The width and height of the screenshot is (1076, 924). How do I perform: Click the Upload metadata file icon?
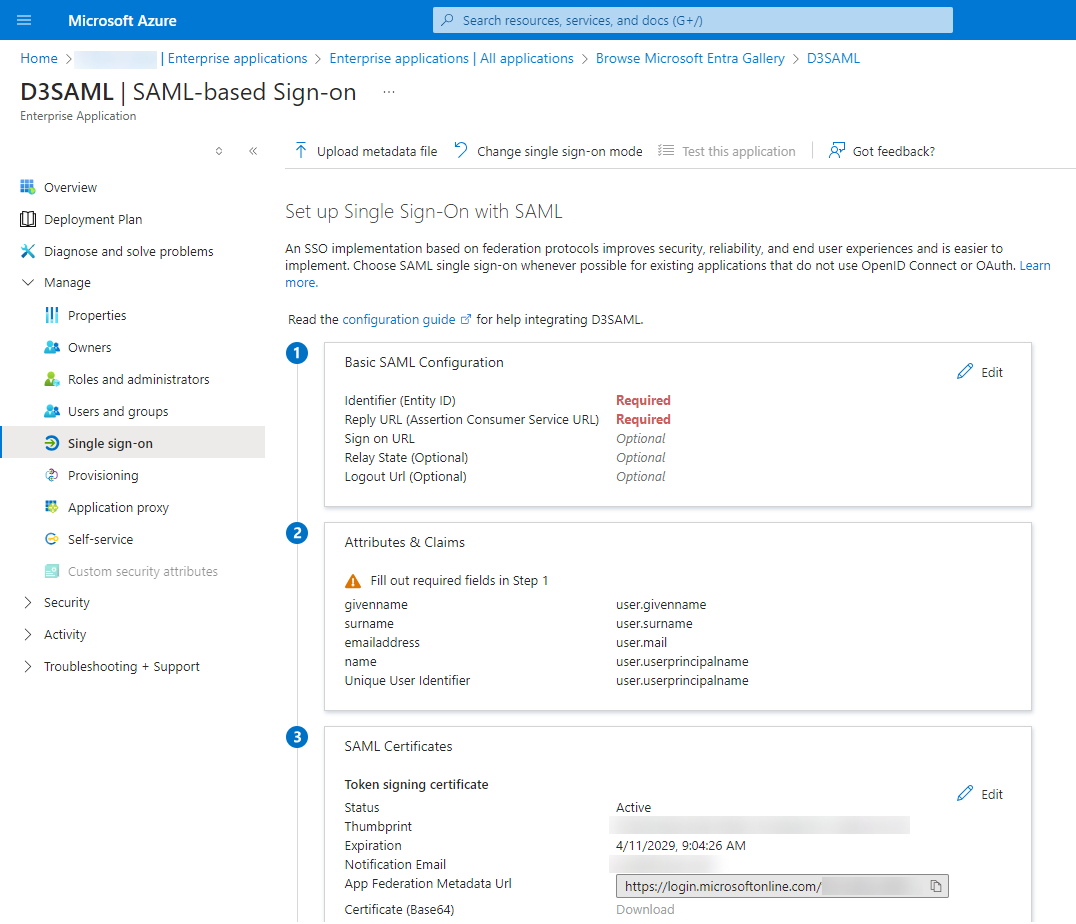click(x=301, y=151)
